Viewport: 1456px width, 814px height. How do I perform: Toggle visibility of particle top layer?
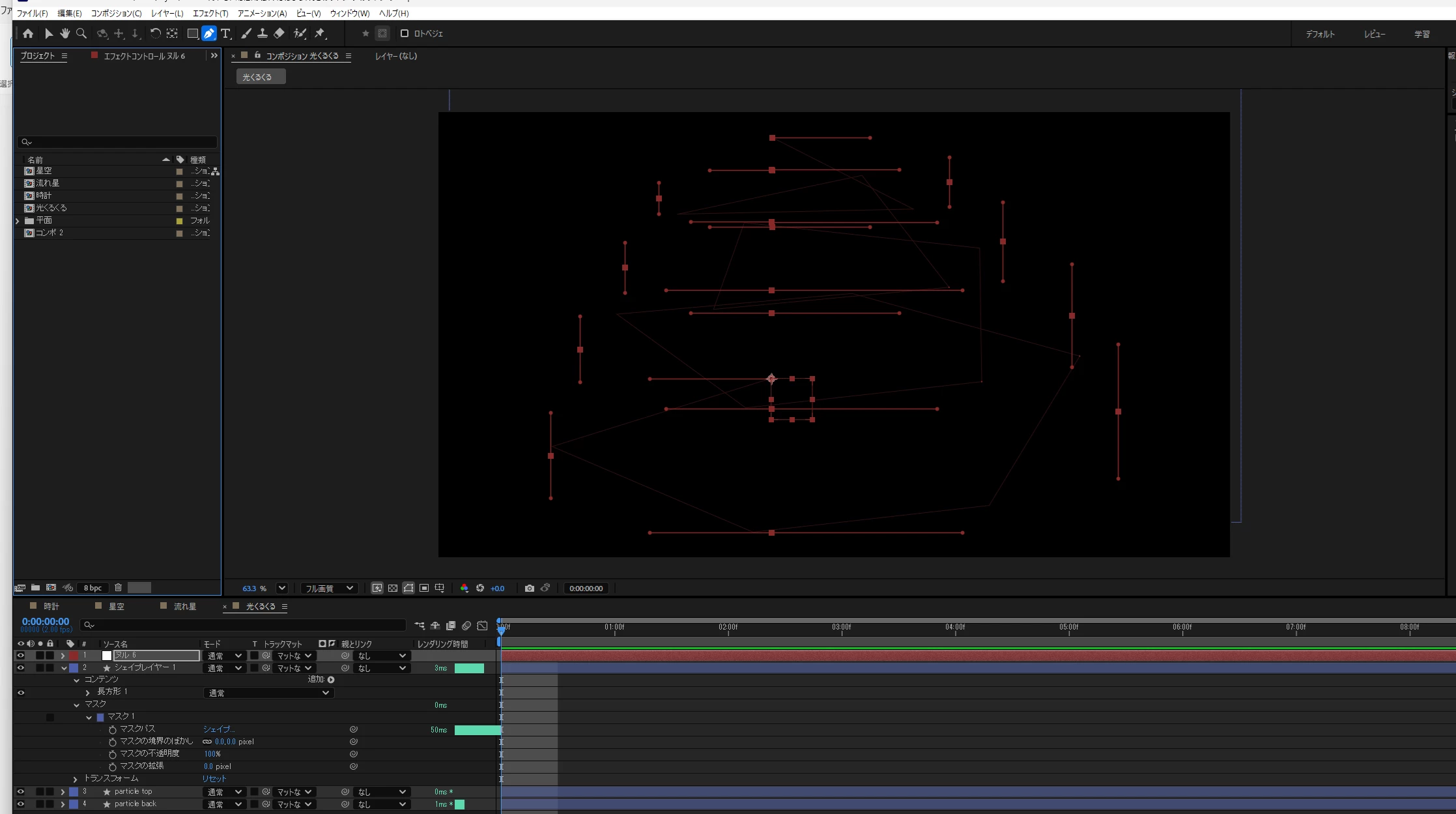[20, 792]
